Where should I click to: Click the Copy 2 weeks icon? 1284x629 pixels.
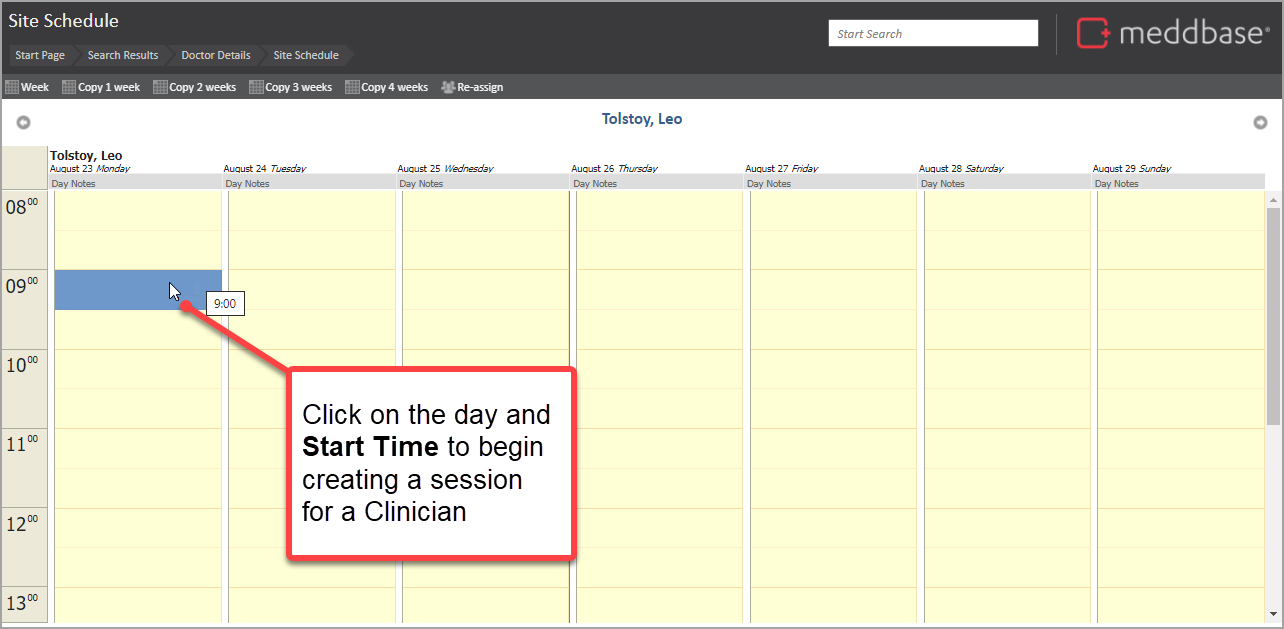tap(160, 87)
